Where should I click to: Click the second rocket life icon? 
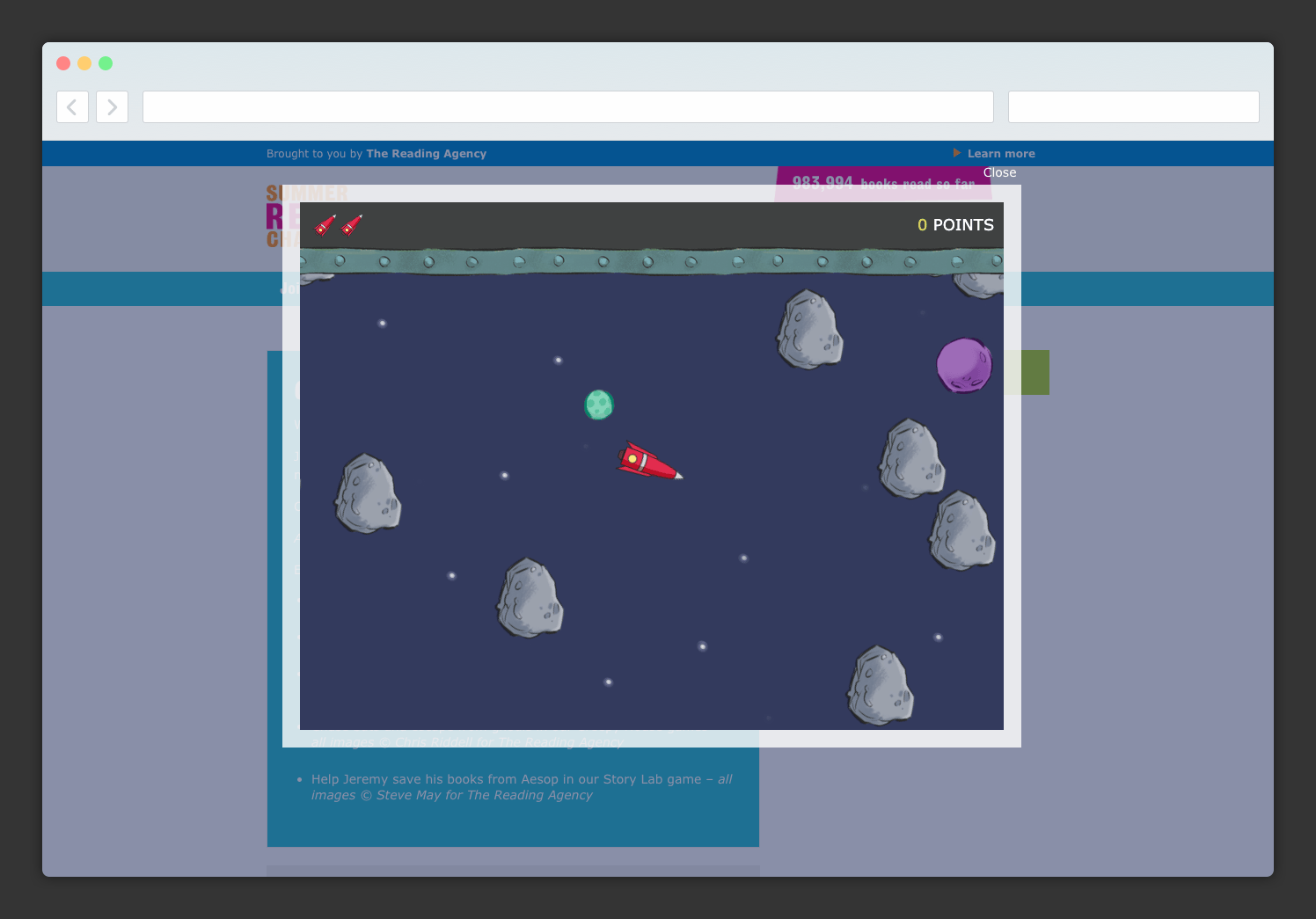point(352,225)
